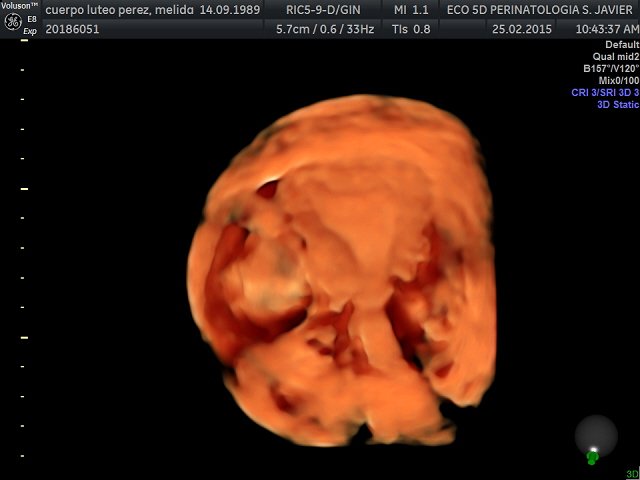Click the birth date 14.09.1989
The height and width of the screenshot is (480, 640).
229,10
